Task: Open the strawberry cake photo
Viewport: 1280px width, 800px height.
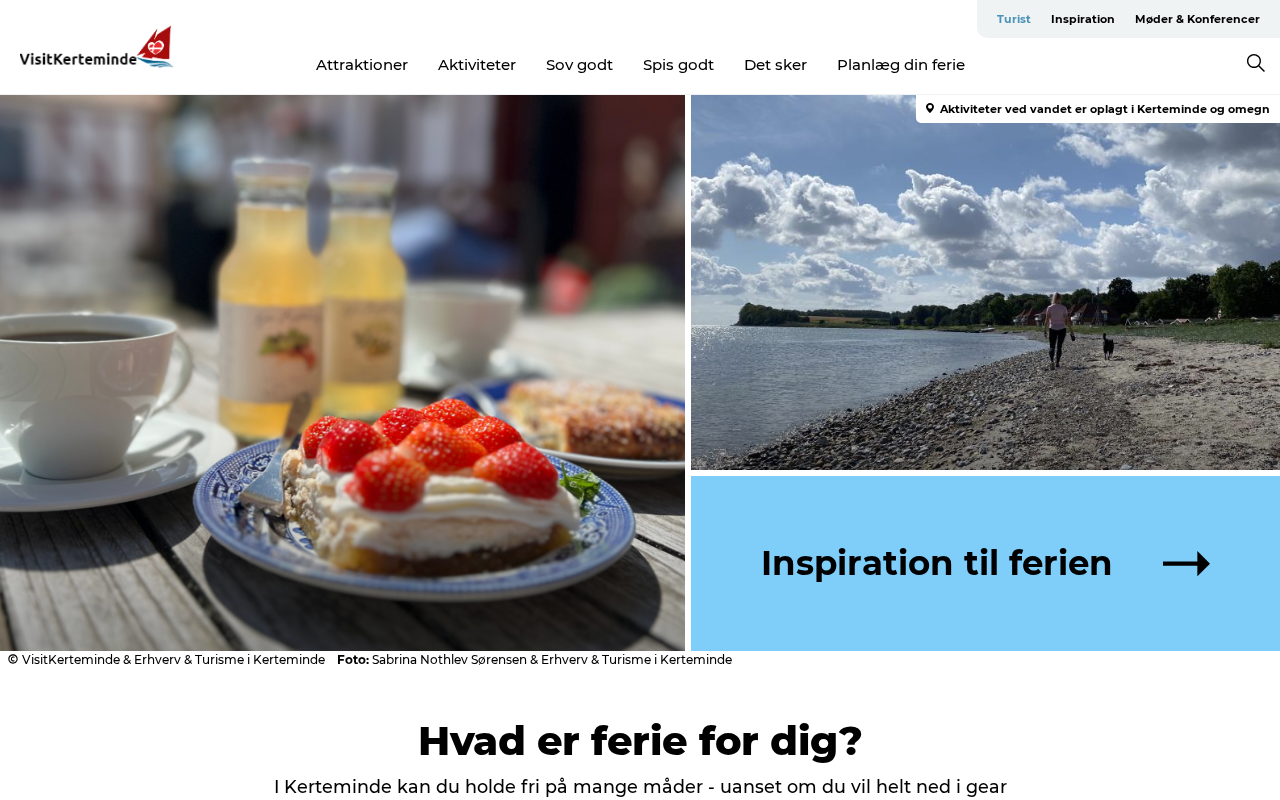Action: tap(342, 373)
